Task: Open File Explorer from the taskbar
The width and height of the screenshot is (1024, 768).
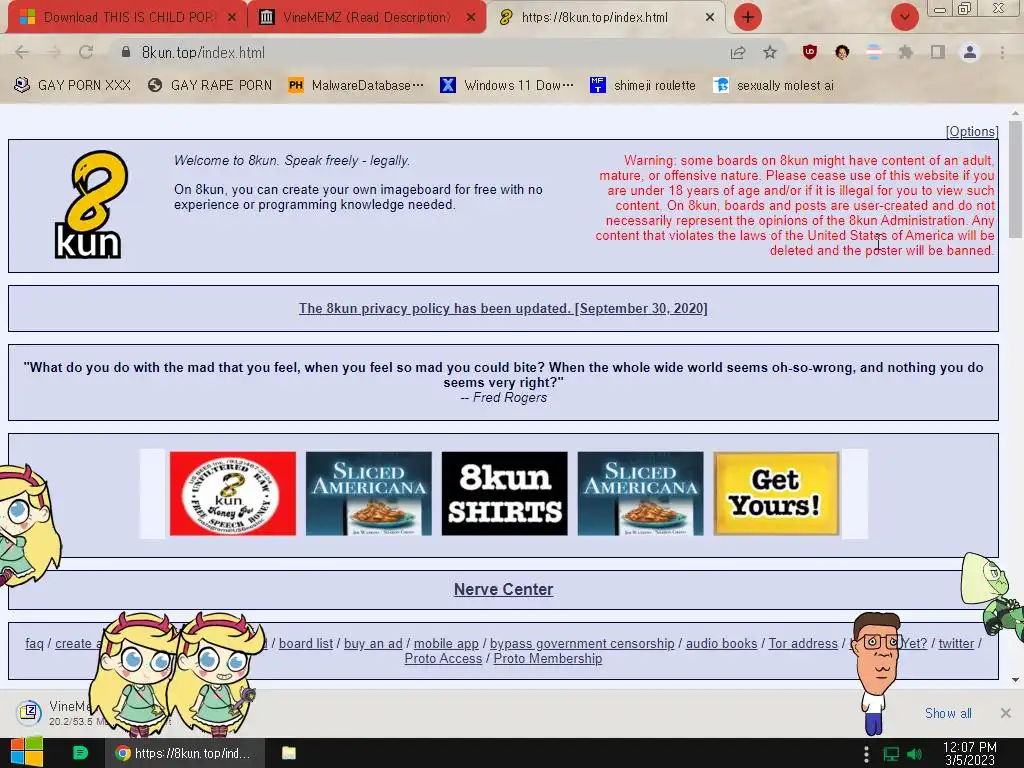Action: [289, 753]
